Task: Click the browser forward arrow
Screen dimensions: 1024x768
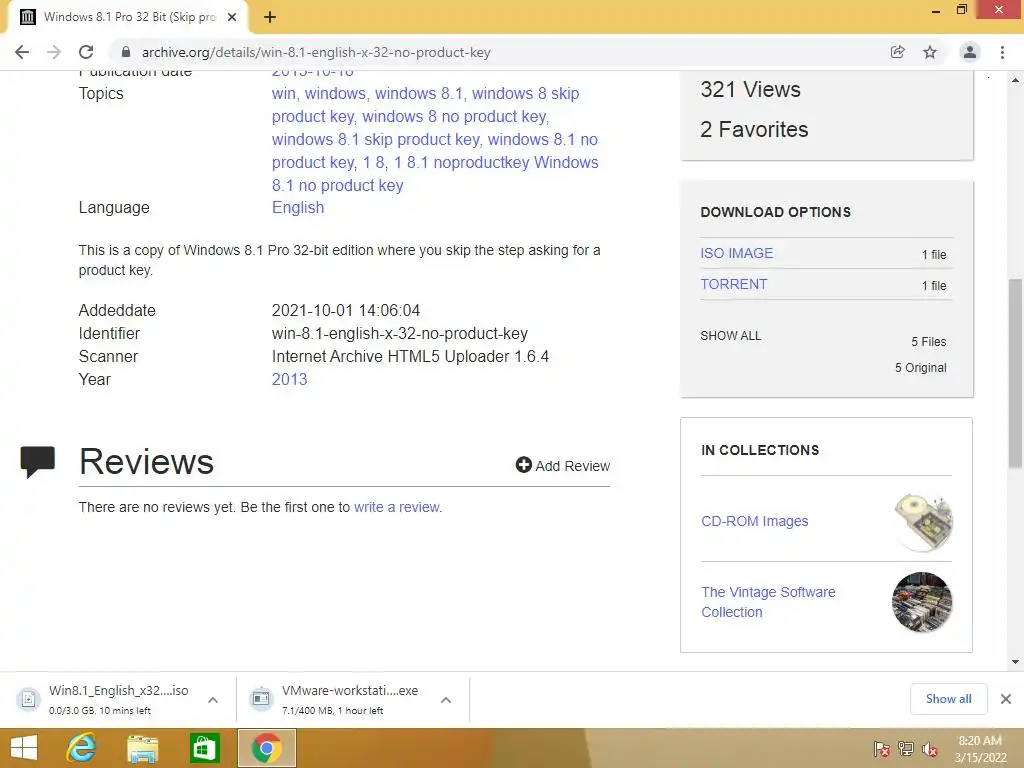Action: tap(54, 52)
